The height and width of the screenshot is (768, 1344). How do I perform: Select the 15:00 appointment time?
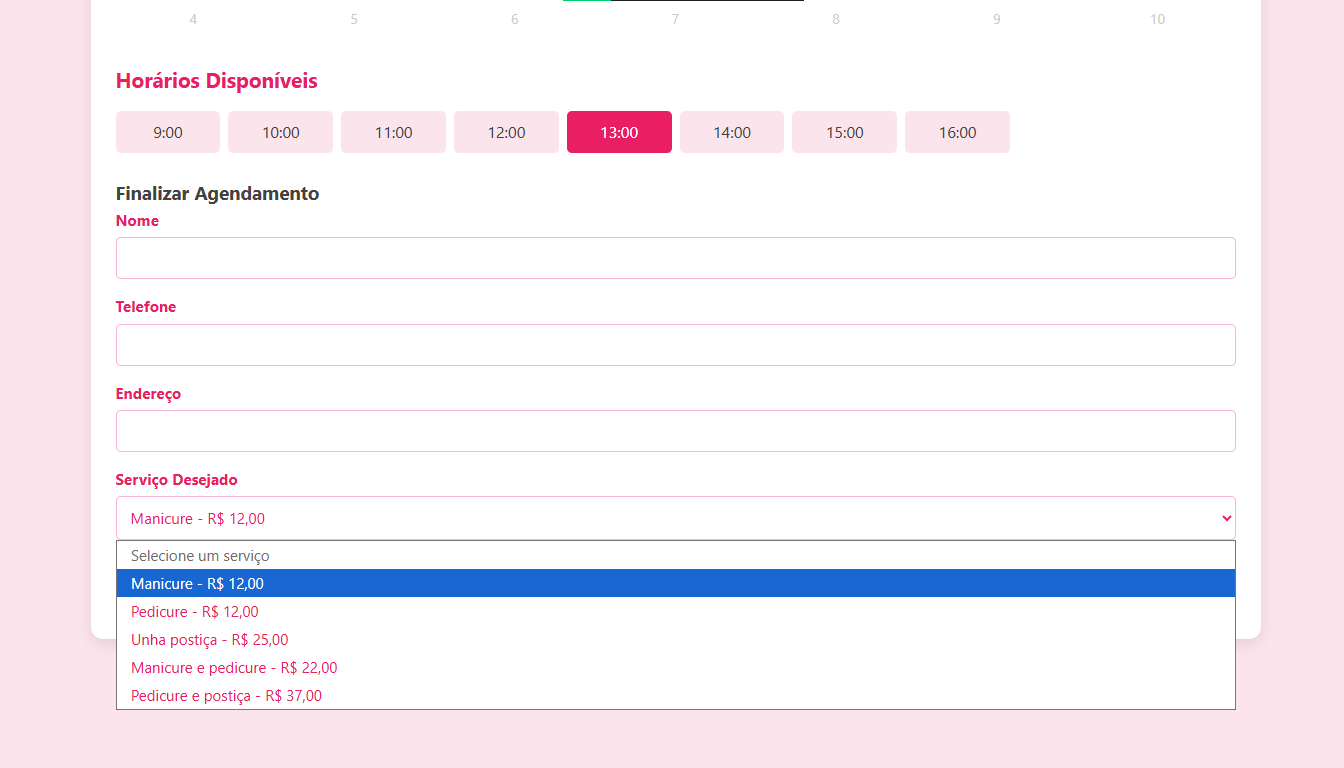(844, 132)
